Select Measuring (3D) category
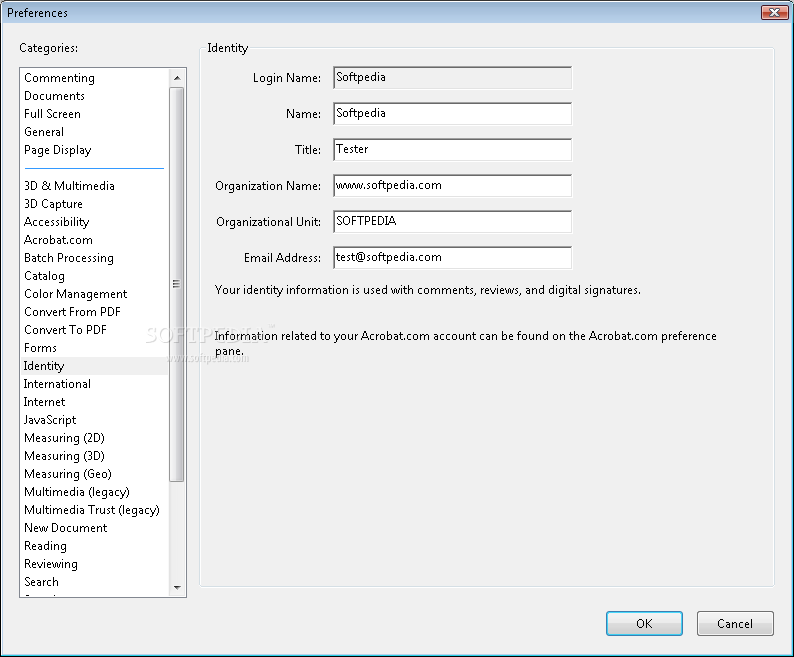Viewport: 794px width, 657px height. pyautogui.click(x=64, y=455)
